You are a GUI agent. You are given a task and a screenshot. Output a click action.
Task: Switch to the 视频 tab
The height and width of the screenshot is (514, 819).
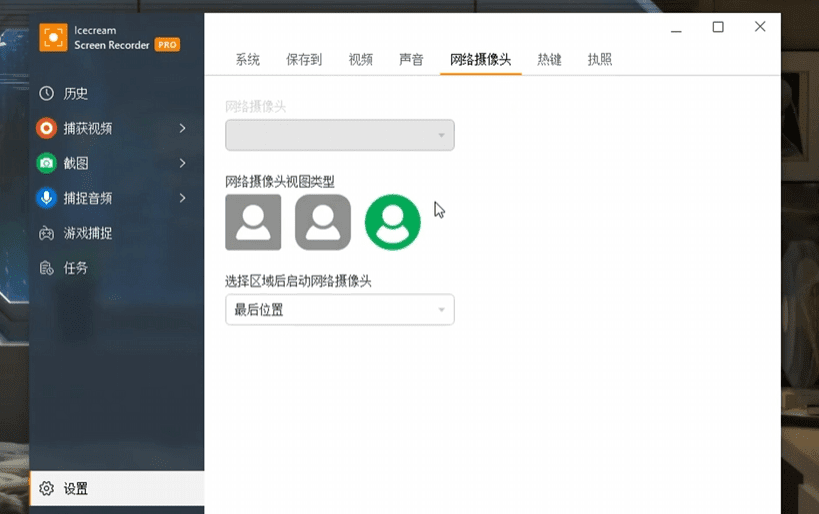click(360, 60)
